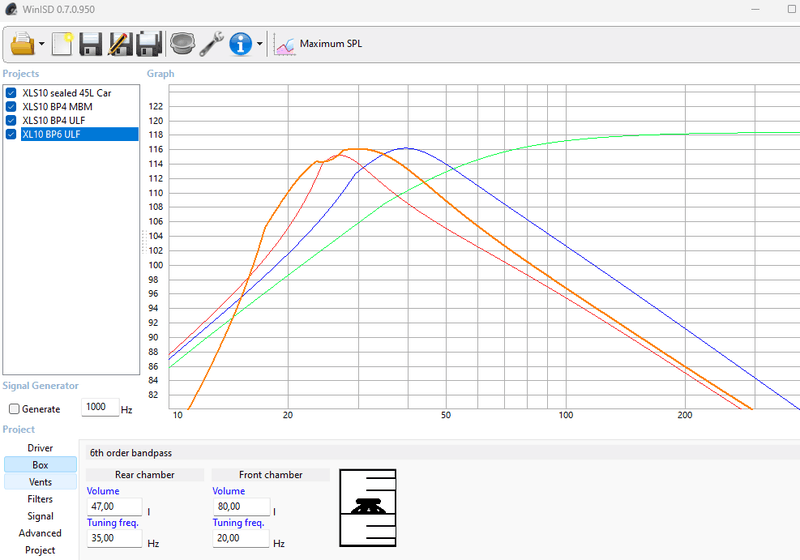Enable the Generate signal checkbox

tap(14, 409)
